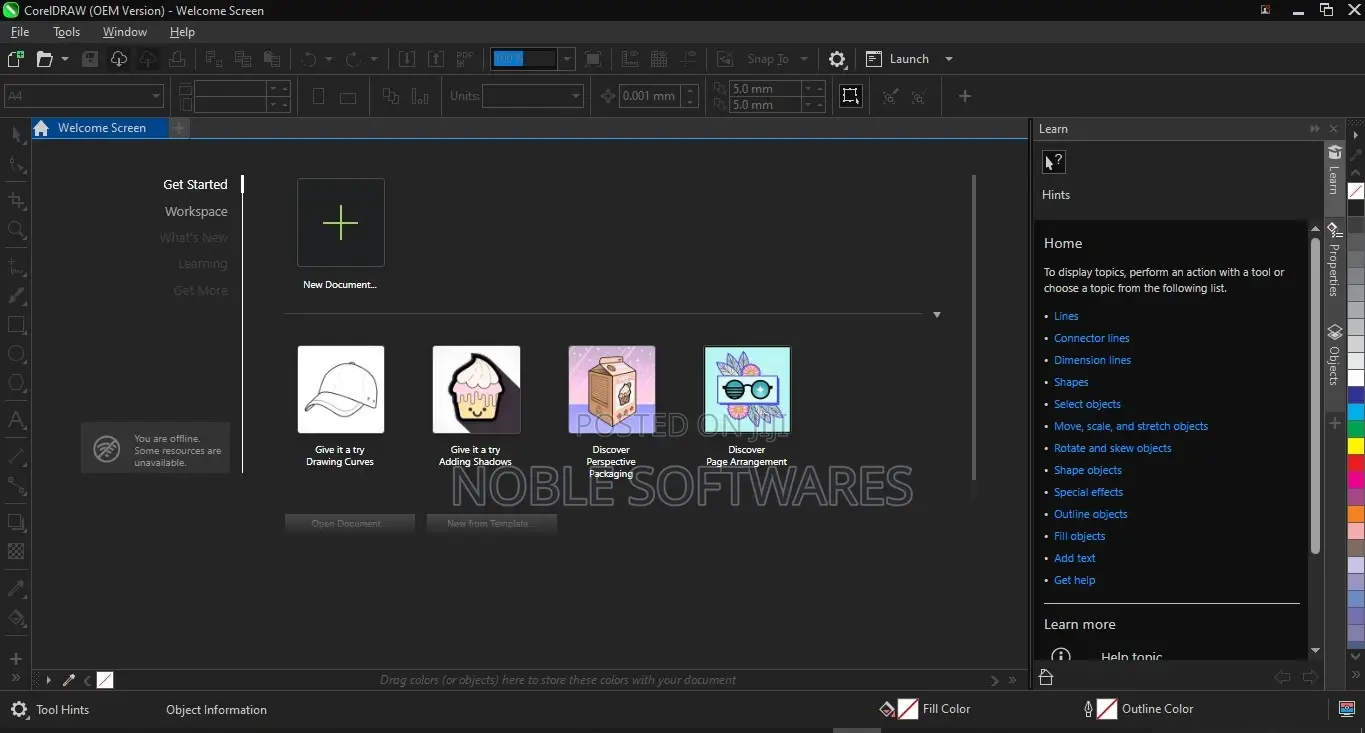Toggle the landscape page orientation button
Viewport: 1365px width, 733px height.
(348, 97)
